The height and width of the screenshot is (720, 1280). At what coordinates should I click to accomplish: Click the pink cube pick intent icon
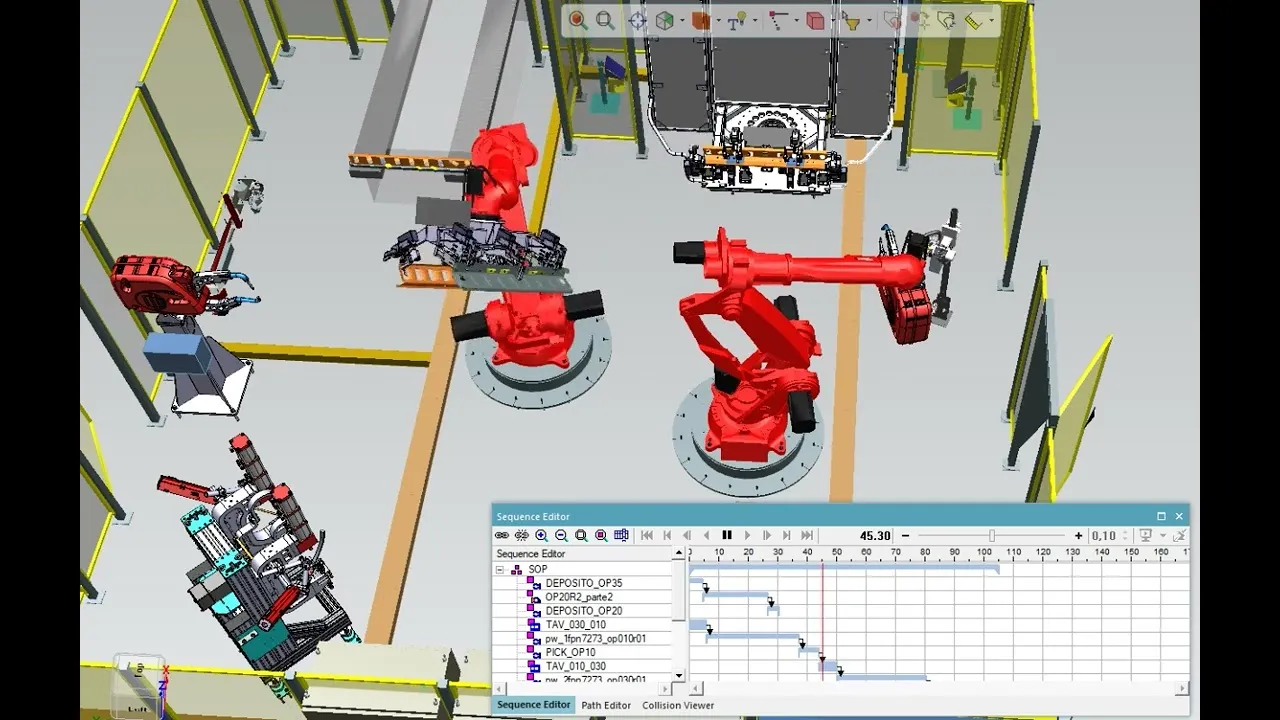pyautogui.click(x=815, y=20)
